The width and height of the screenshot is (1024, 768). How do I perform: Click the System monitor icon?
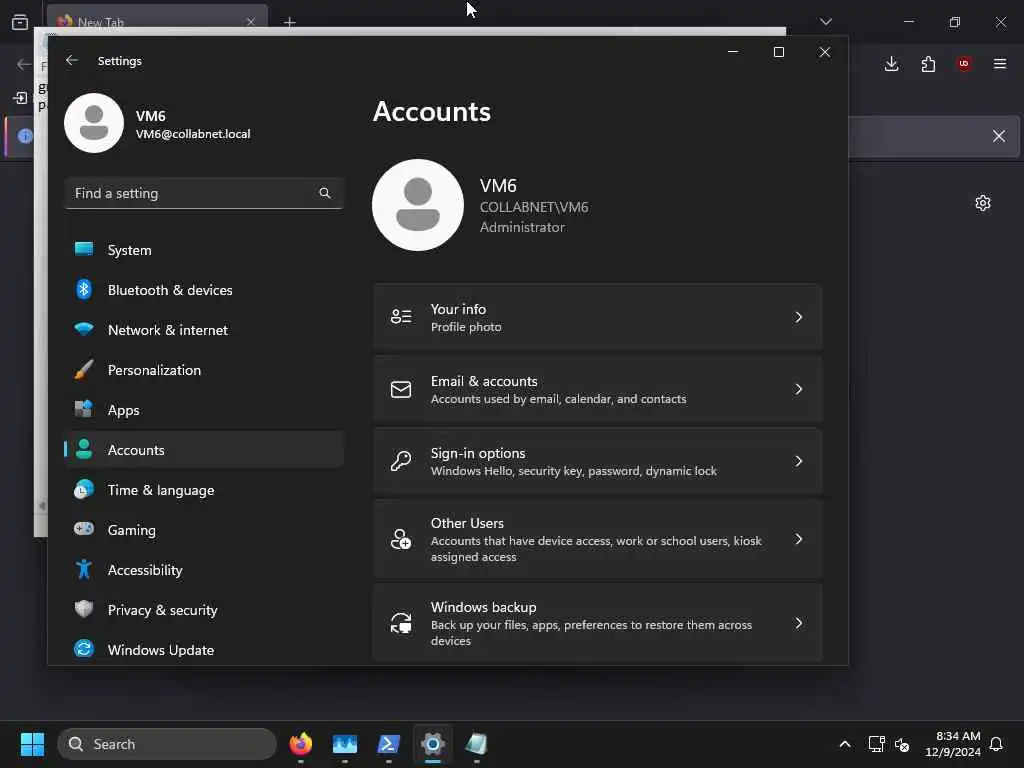(84, 249)
